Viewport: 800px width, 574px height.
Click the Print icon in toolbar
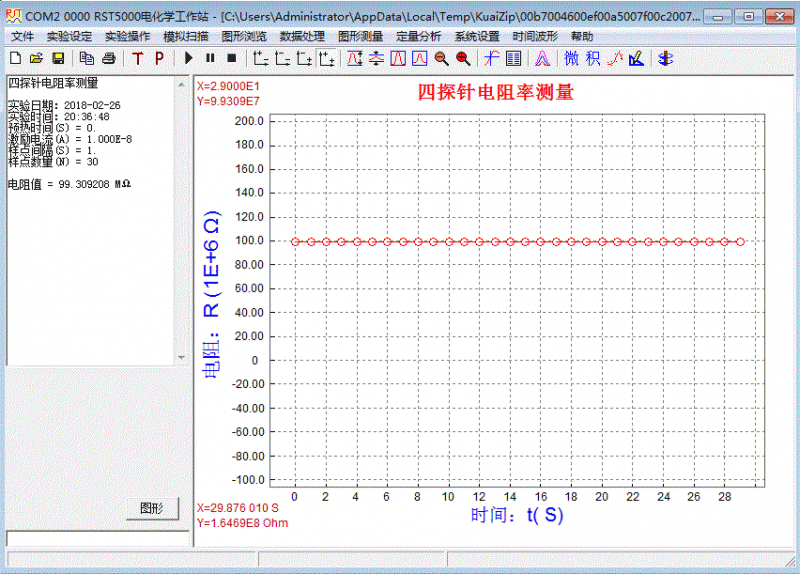(108, 58)
